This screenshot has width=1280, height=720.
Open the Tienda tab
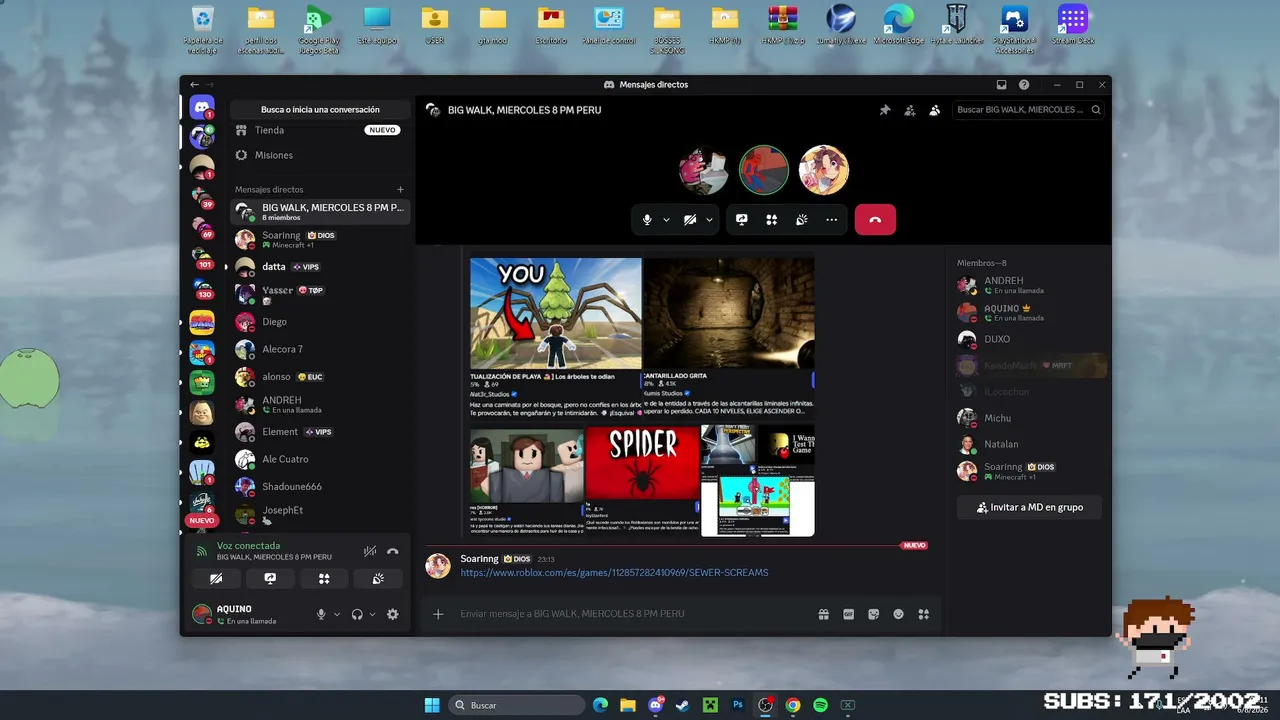tap(318, 130)
